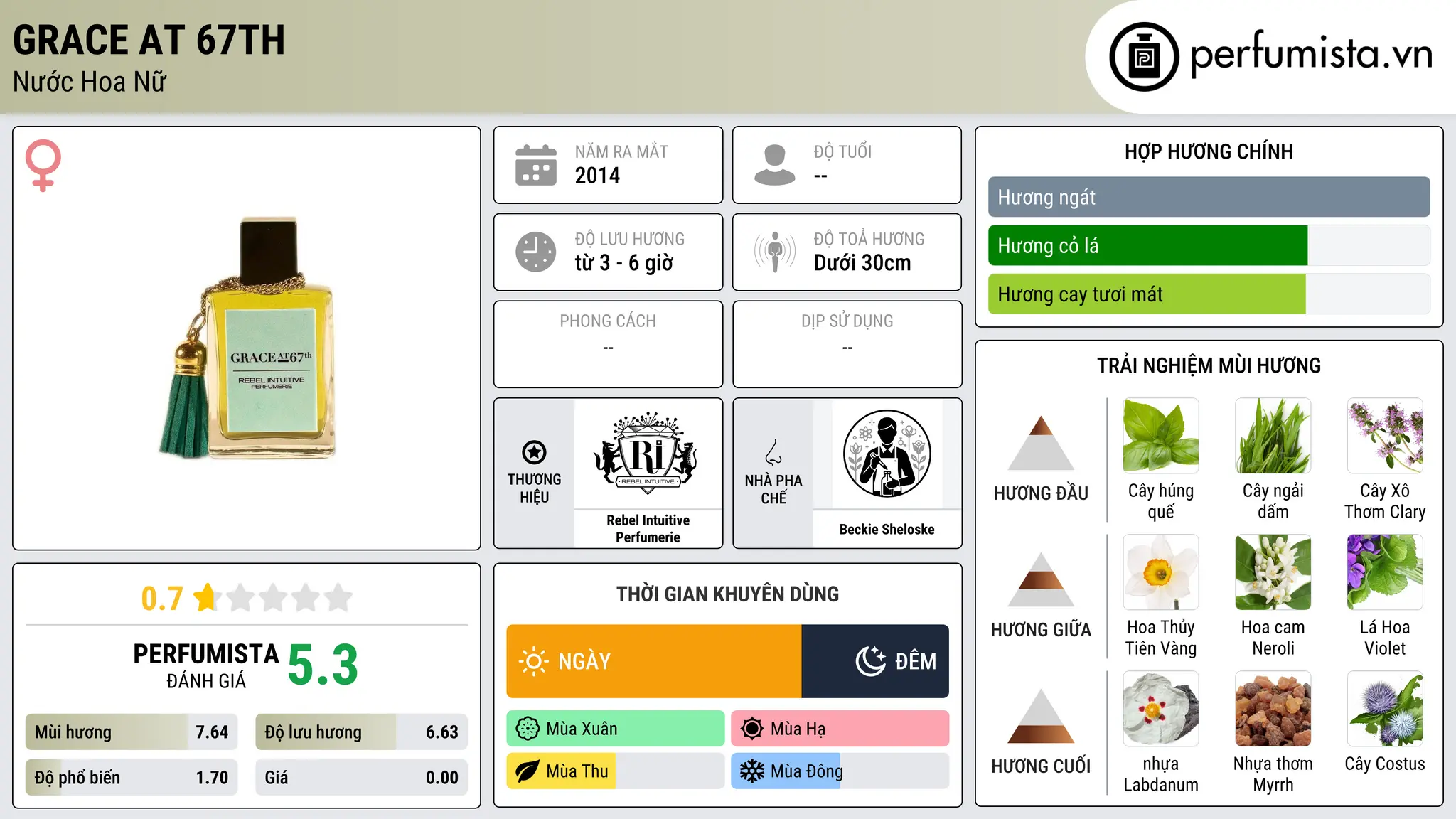Image resolution: width=1456 pixels, height=819 pixels.
Task: Open the Hoa cam Neroli note image
Action: 1273,572
